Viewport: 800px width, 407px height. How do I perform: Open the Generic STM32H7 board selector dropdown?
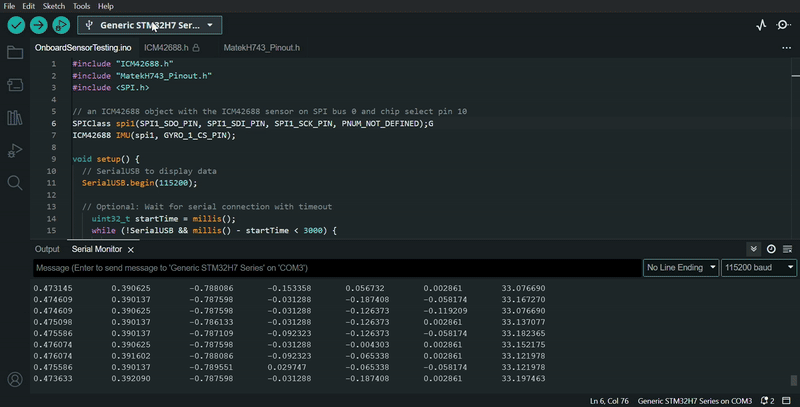pyautogui.click(x=149, y=25)
